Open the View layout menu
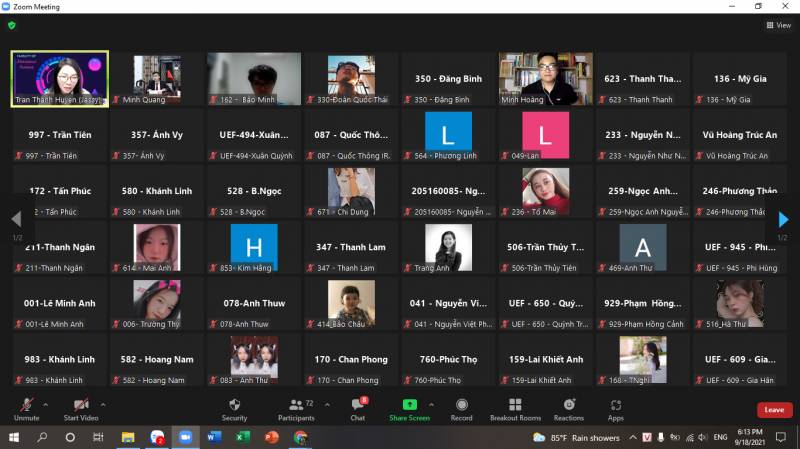Image resolution: width=800 pixels, height=449 pixels. [x=779, y=26]
